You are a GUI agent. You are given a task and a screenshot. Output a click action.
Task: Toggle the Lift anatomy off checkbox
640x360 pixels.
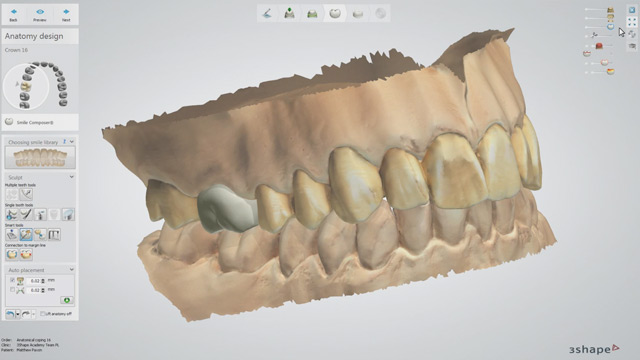42,314
